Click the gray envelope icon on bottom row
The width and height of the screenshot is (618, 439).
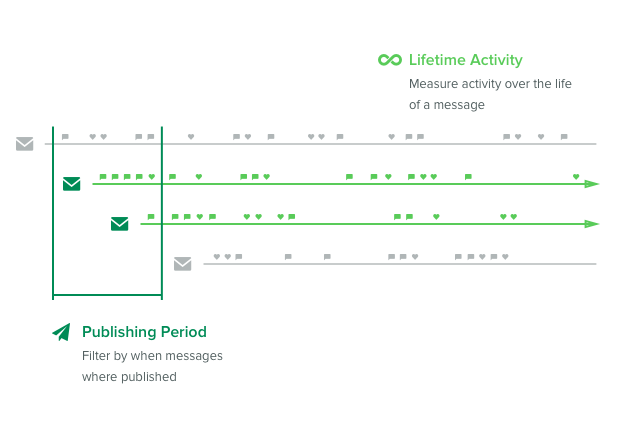click(x=182, y=264)
